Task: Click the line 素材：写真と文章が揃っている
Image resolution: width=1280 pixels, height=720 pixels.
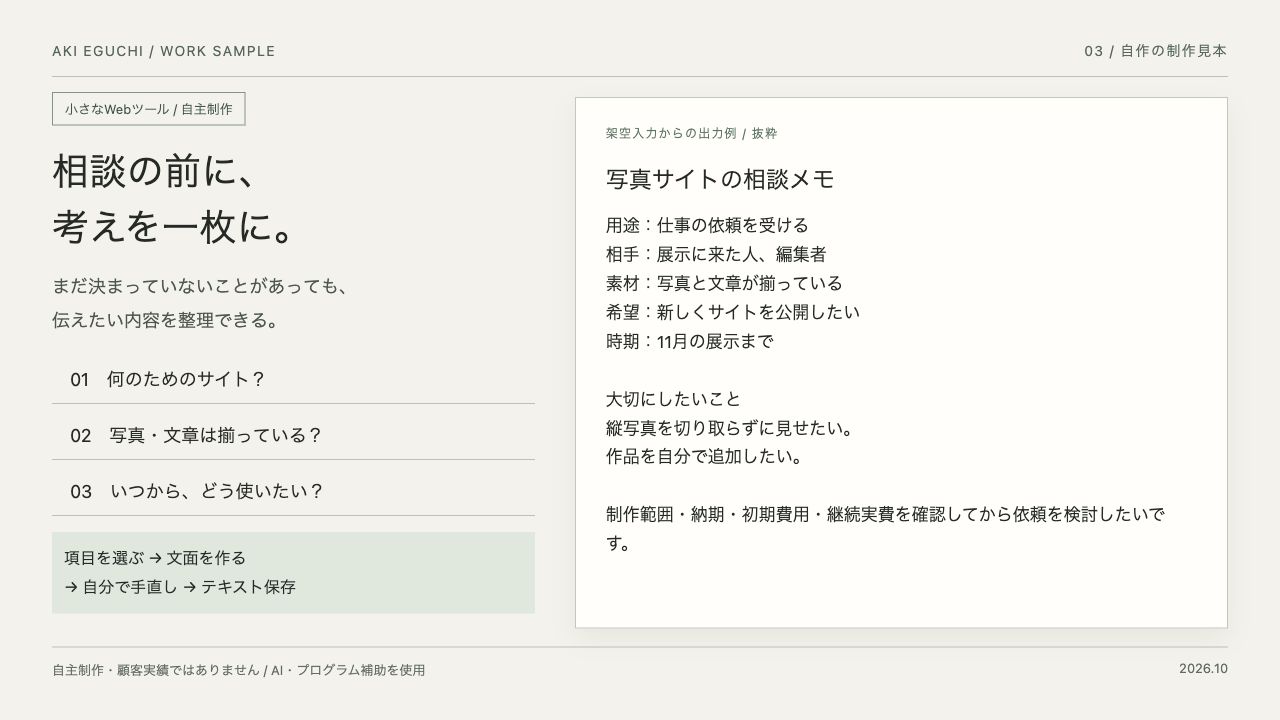Action: (x=724, y=283)
